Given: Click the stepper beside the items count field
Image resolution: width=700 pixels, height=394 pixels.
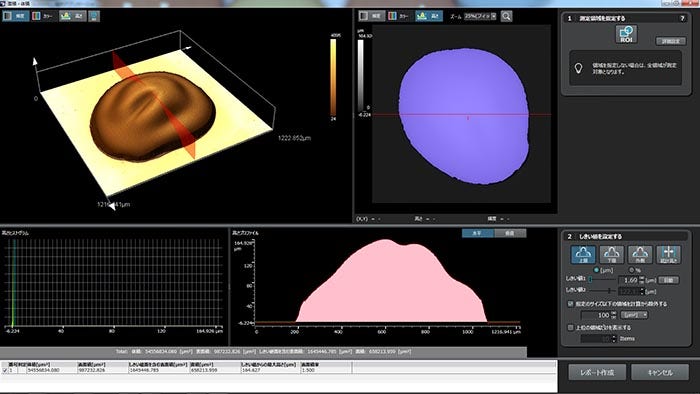Looking at the screenshot, I should click(x=614, y=339).
